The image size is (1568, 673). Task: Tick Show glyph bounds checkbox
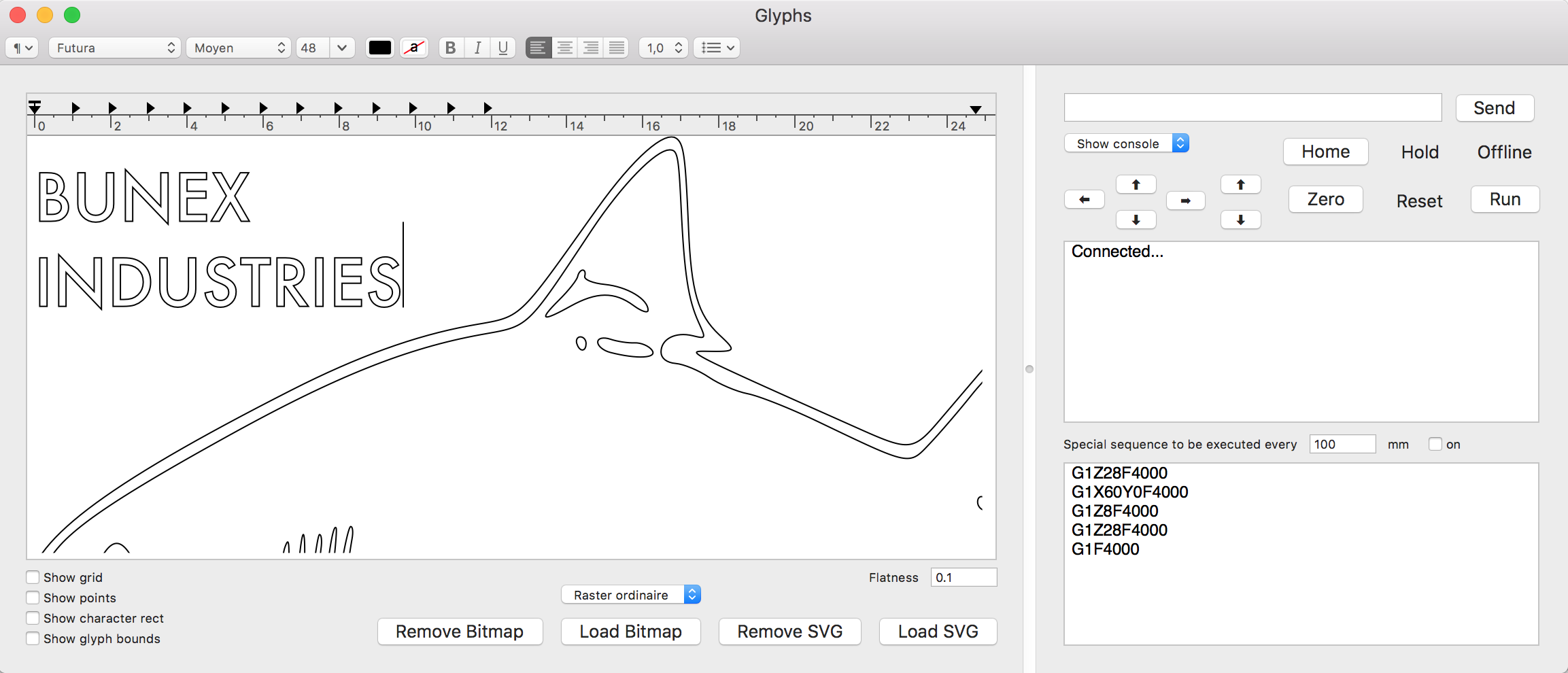(33, 638)
